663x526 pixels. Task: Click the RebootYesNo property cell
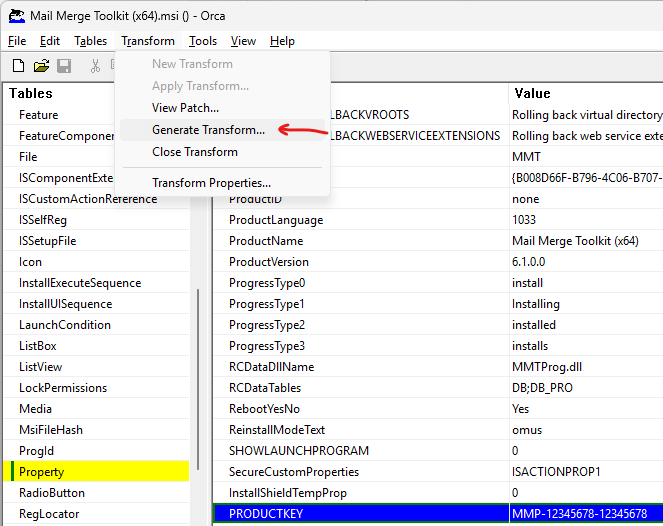point(361,409)
